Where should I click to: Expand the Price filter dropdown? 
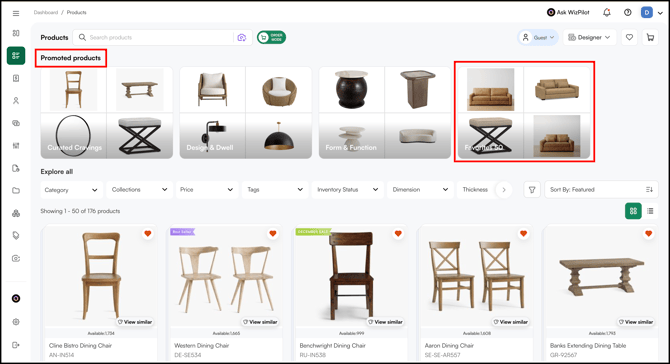[x=207, y=190]
